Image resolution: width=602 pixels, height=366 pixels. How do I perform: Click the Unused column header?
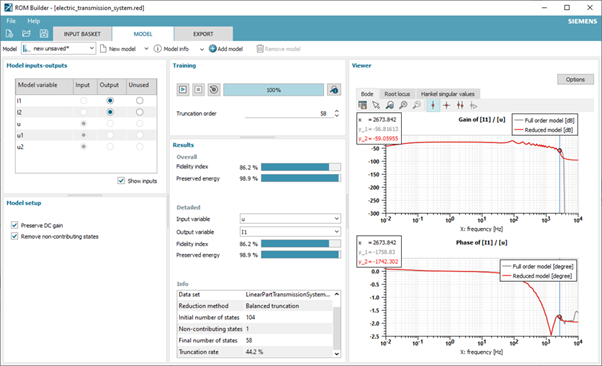point(141,85)
